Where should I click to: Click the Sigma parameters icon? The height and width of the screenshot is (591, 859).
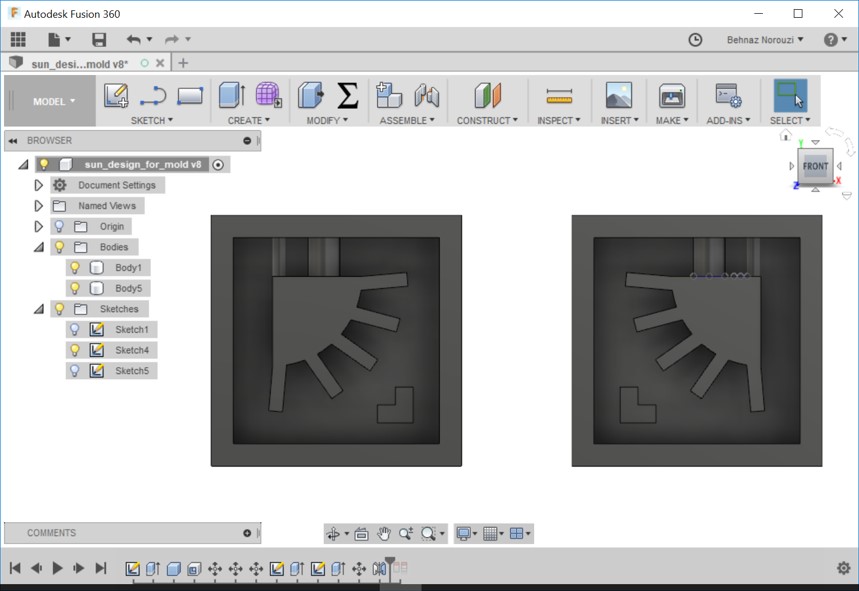347,95
